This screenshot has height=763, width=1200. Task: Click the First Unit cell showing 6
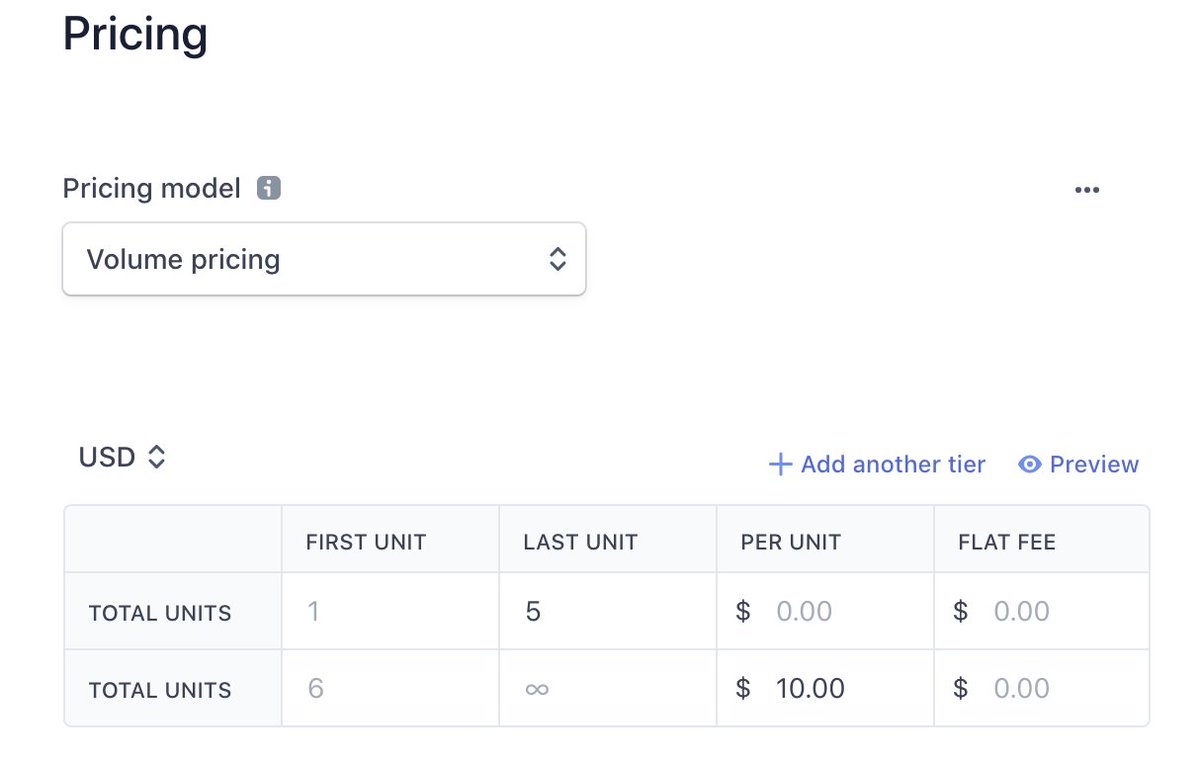click(x=390, y=688)
